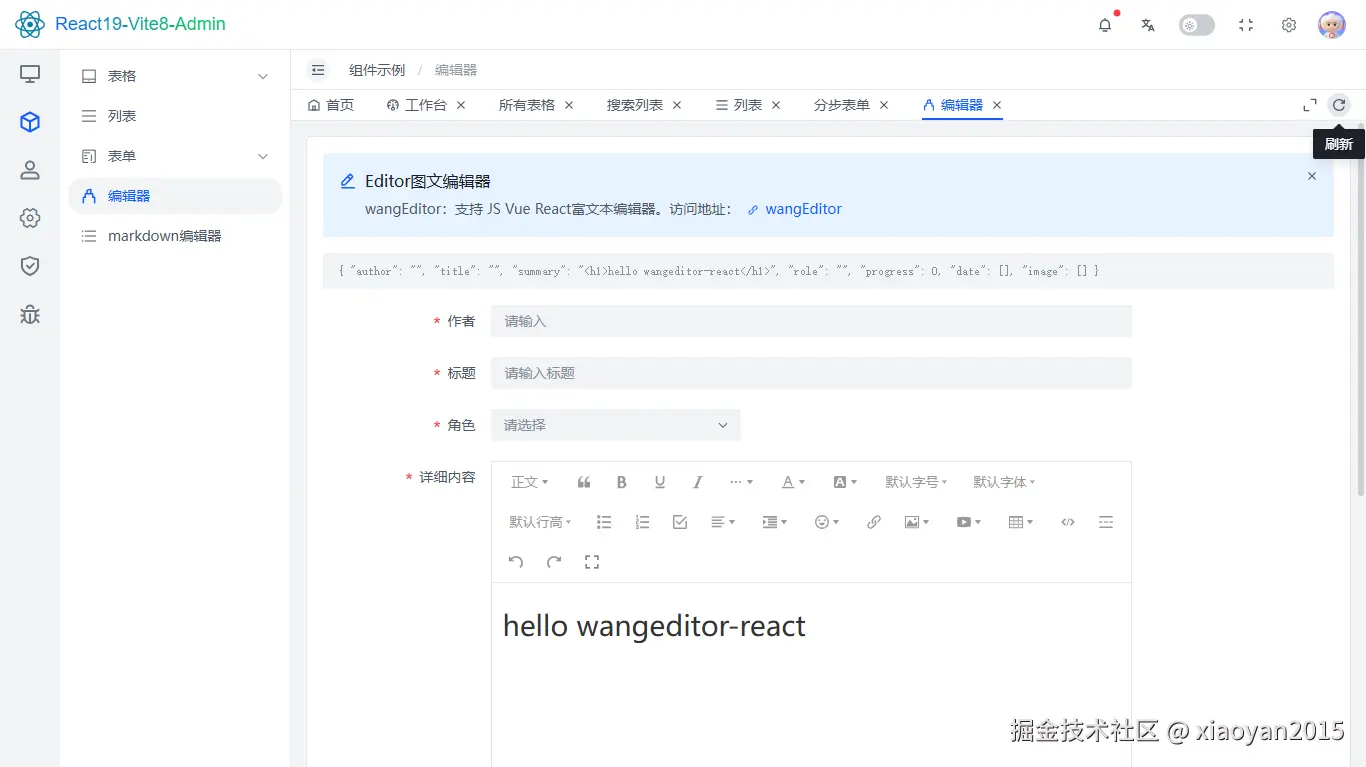Open the 角色 select dropdown
Image resolution: width=1366 pixels, height=767 pixels.
616,425
